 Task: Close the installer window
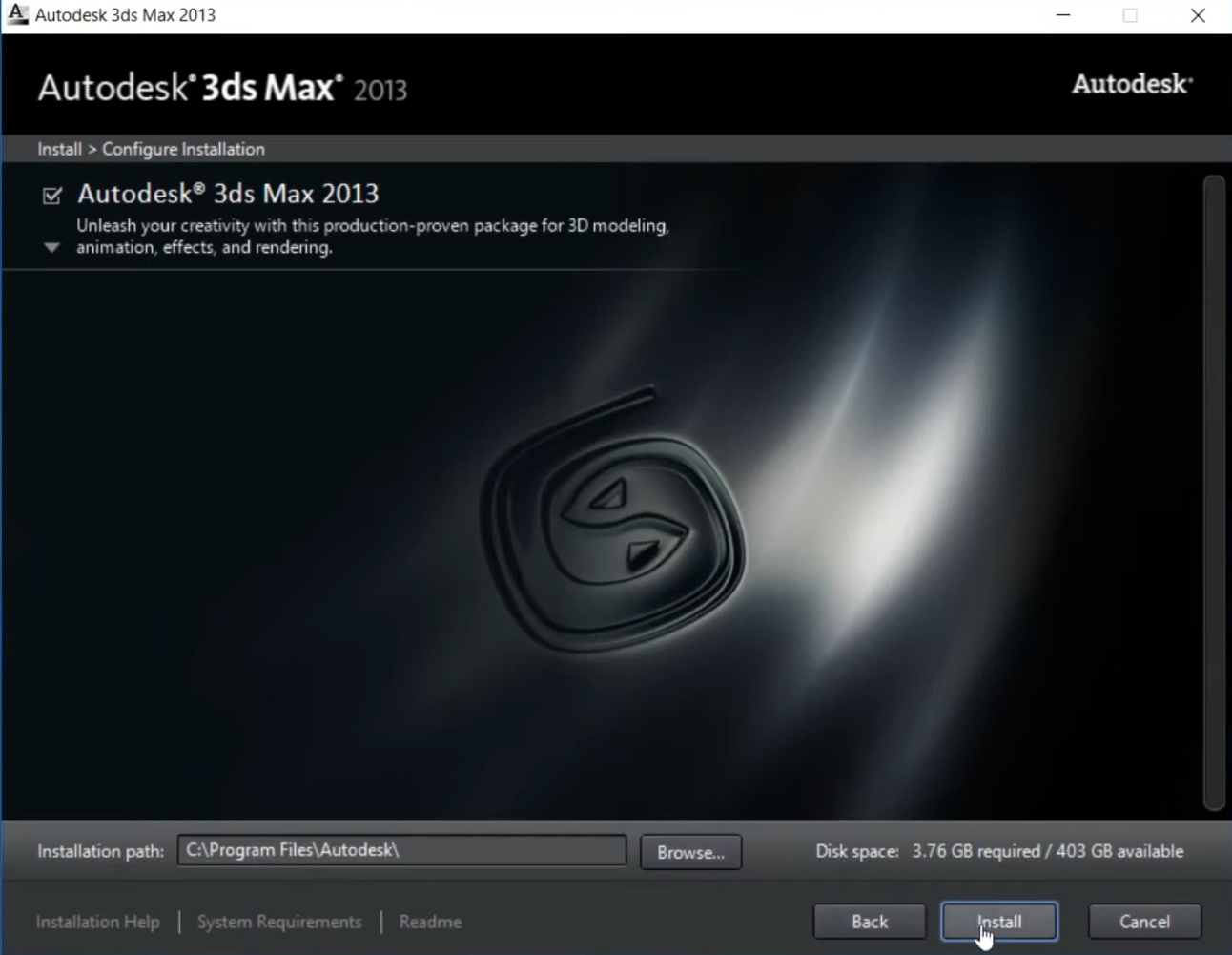1198,15
